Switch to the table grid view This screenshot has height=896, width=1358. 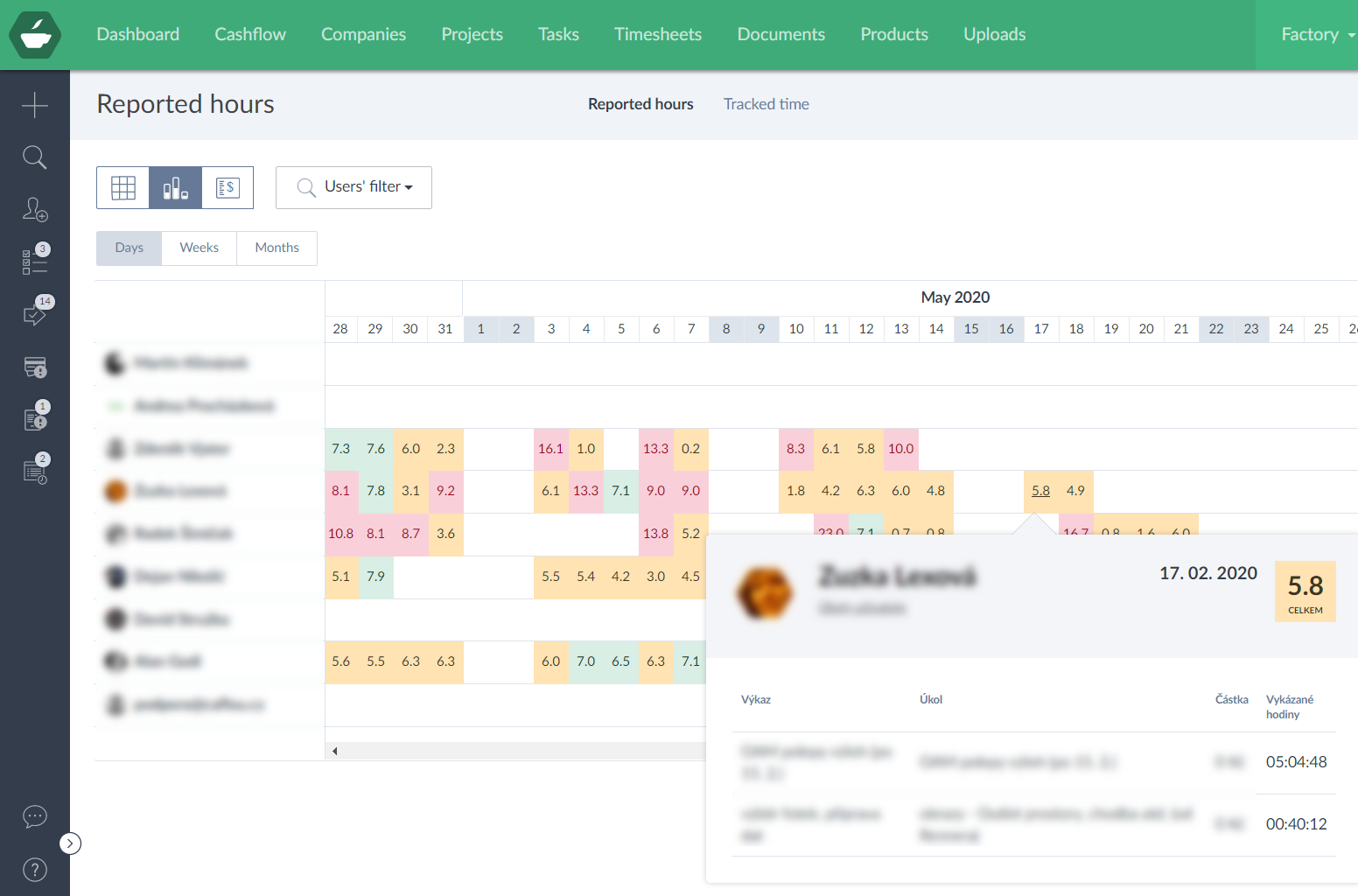pyautogui.click(x=123, y=187)
